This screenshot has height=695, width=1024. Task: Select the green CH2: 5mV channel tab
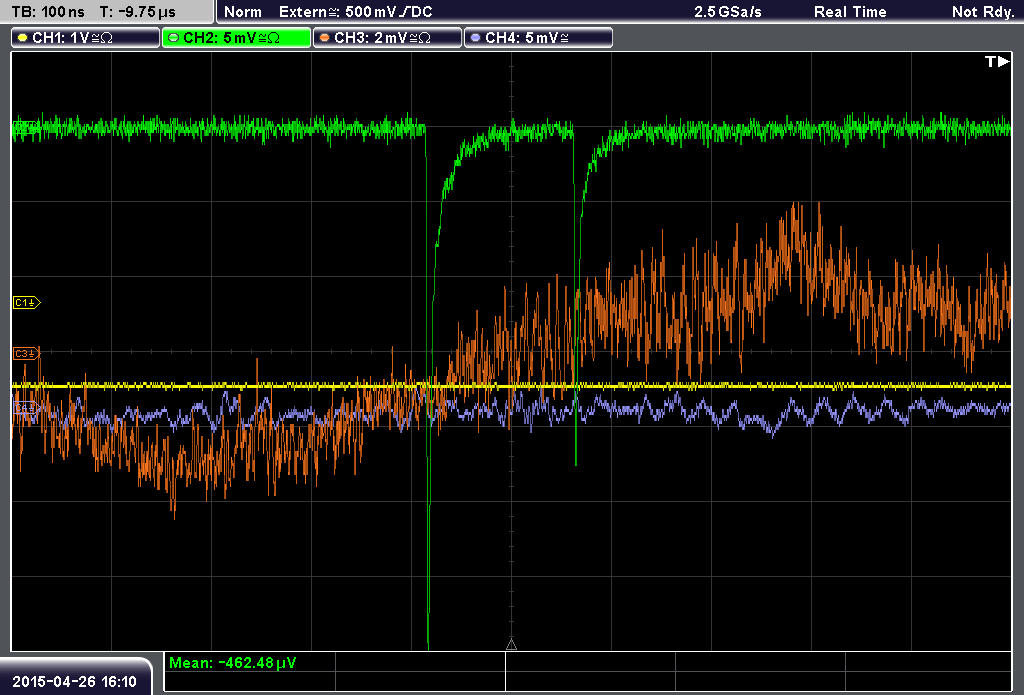[236, 38]
